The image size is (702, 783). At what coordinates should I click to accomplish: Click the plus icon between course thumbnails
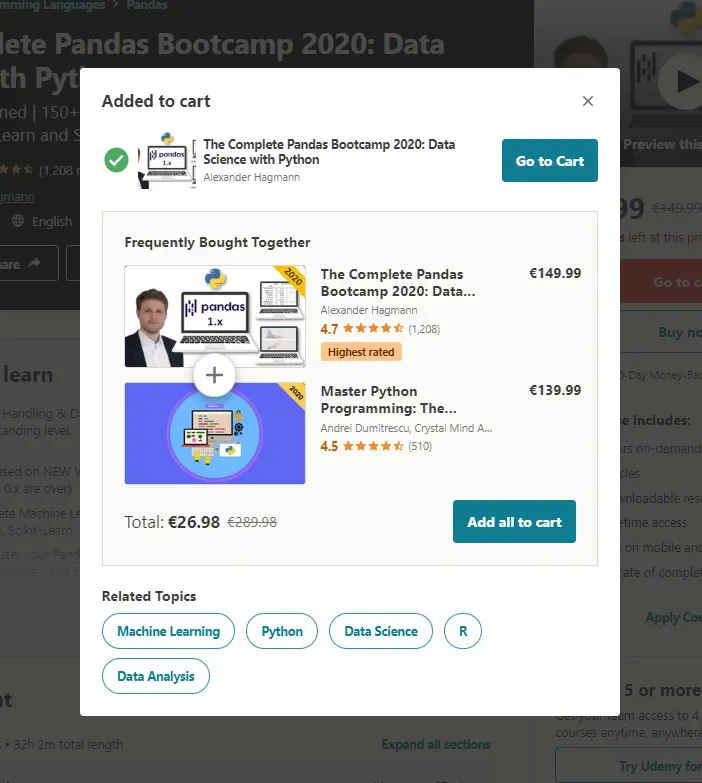pyautogui.click(x=215, y=375)
